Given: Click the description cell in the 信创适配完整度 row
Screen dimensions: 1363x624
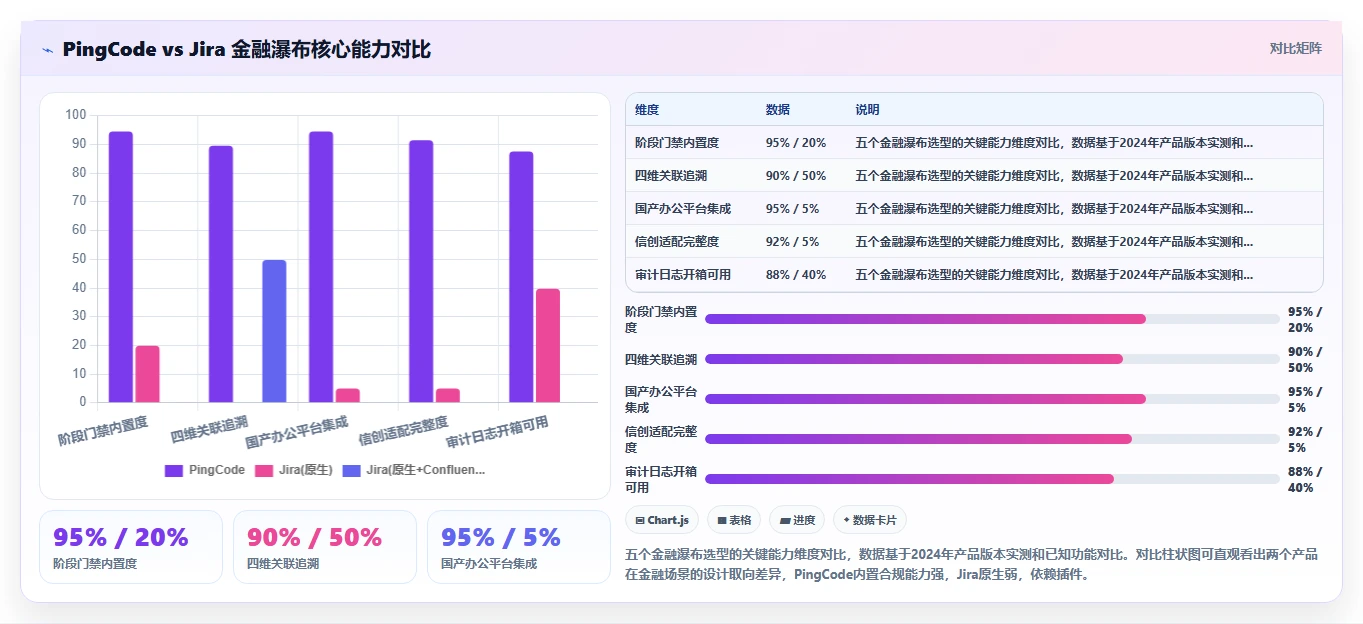Looking at the screenshot, I should tap(1054, 242).
